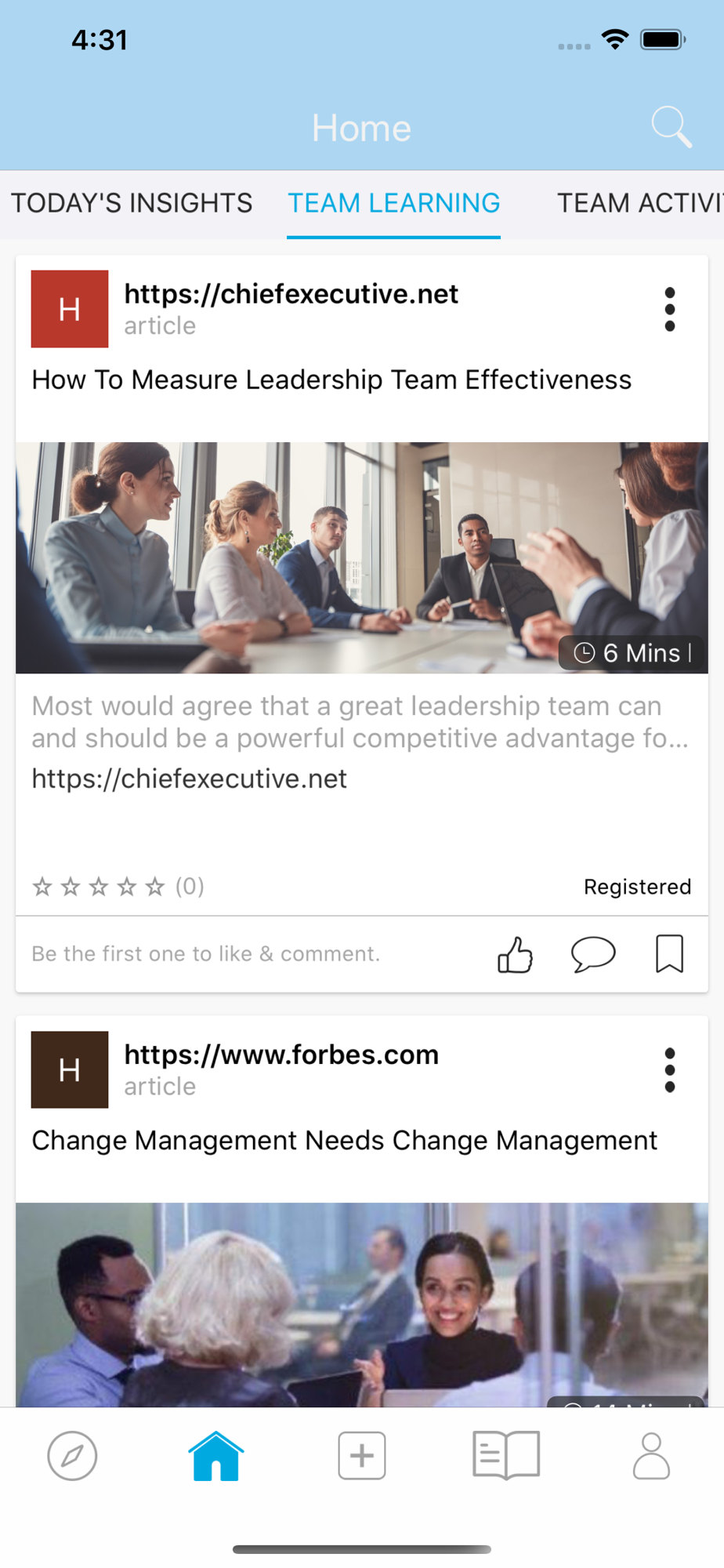Open the chiefexecutive.net link below the summary
This screenshot has height=1568, width=724.
click(x=189, y=779)
